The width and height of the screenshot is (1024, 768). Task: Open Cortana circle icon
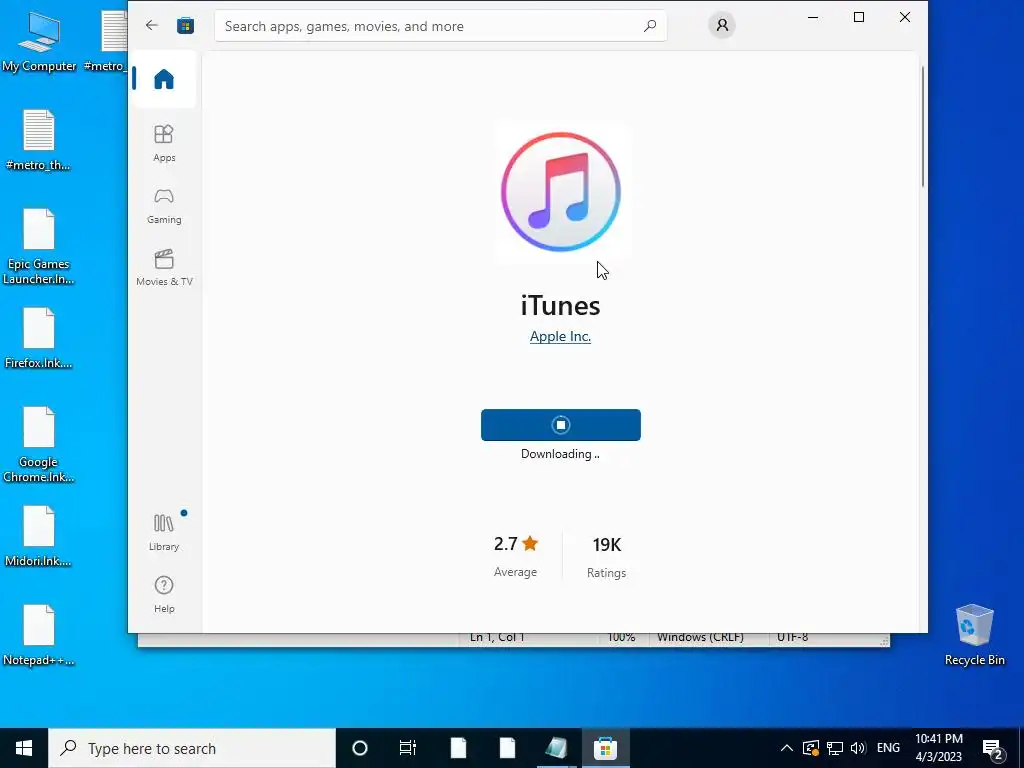[x=360, y=748]
